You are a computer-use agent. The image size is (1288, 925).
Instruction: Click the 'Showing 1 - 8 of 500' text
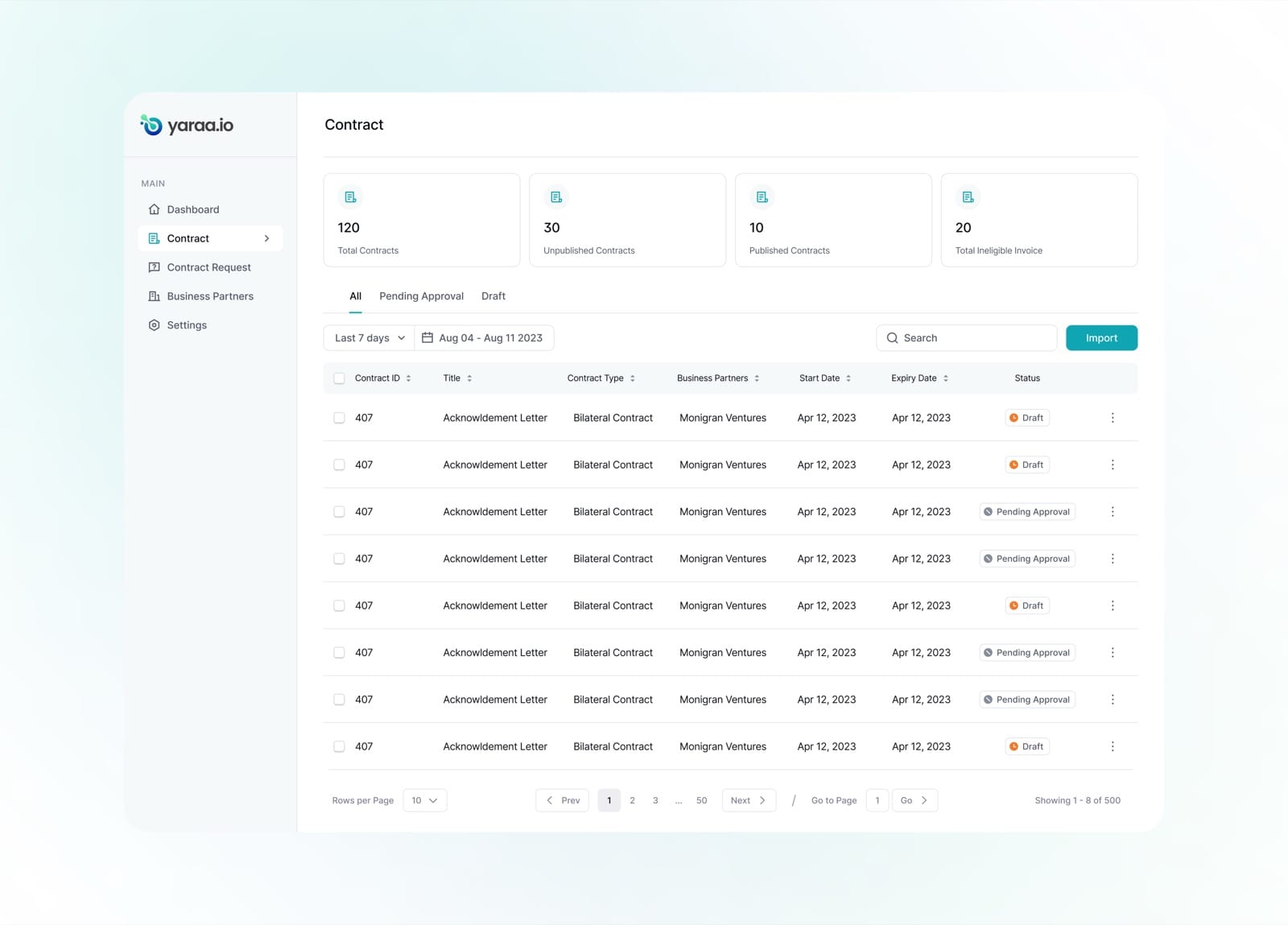(1077, 800)
